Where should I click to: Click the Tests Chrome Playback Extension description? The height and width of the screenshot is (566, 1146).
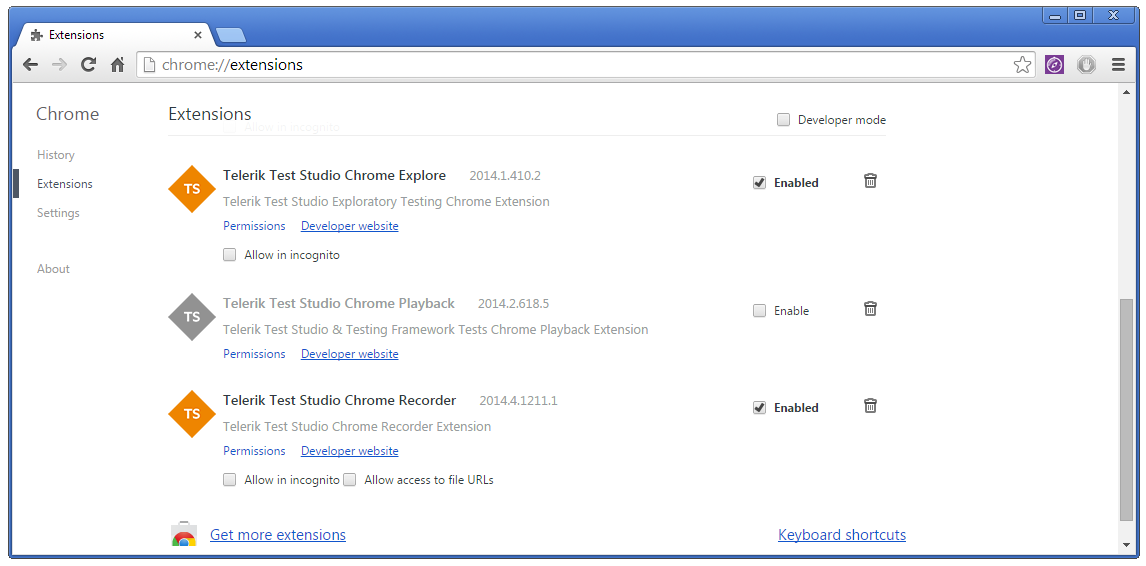pos(436,330)
